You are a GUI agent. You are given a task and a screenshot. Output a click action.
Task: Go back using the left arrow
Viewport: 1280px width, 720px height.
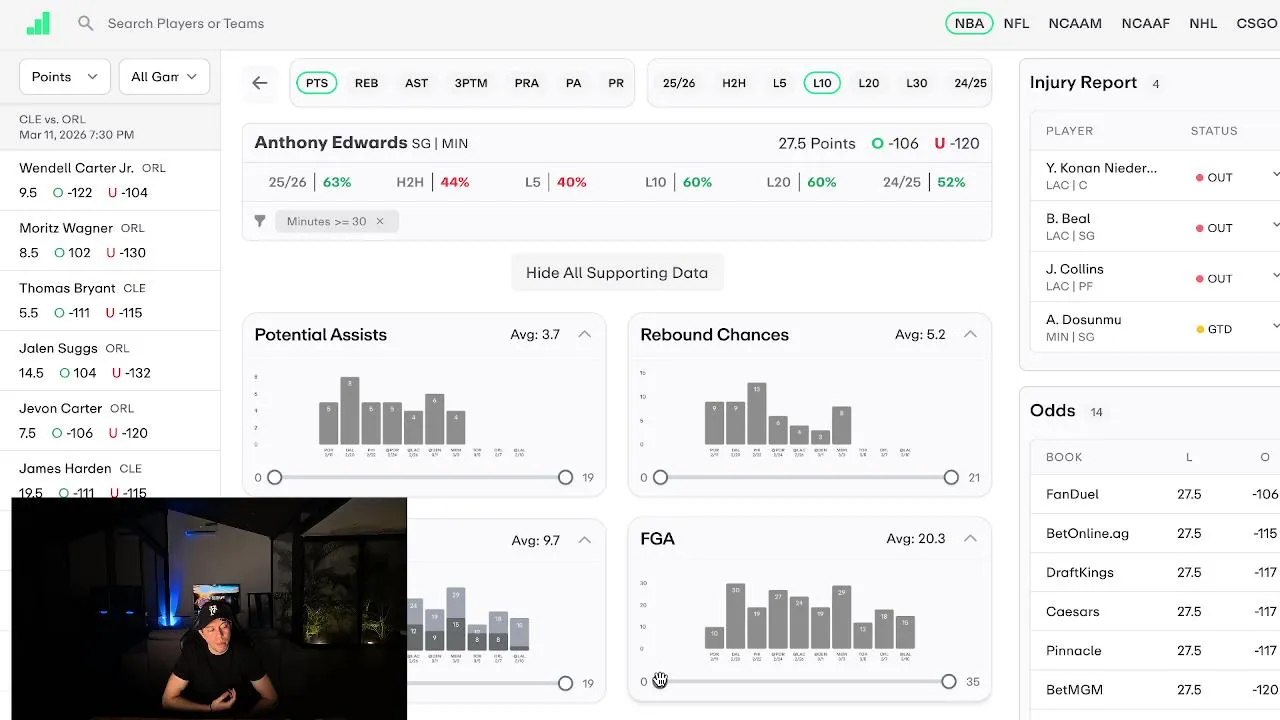tap(260, 83)
